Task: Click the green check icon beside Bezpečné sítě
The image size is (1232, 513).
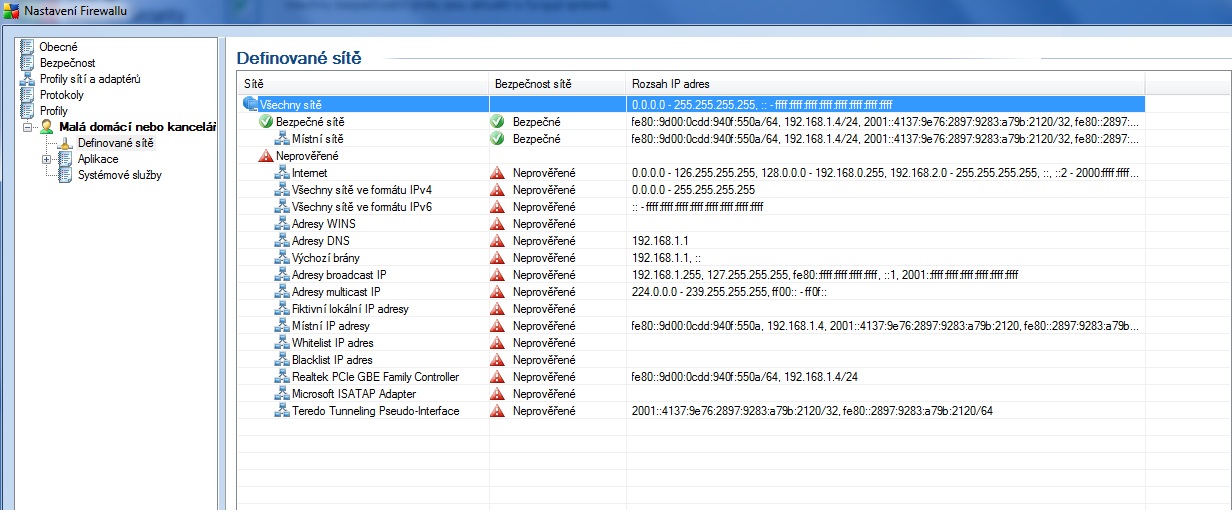Action: [x=265, y=121]
